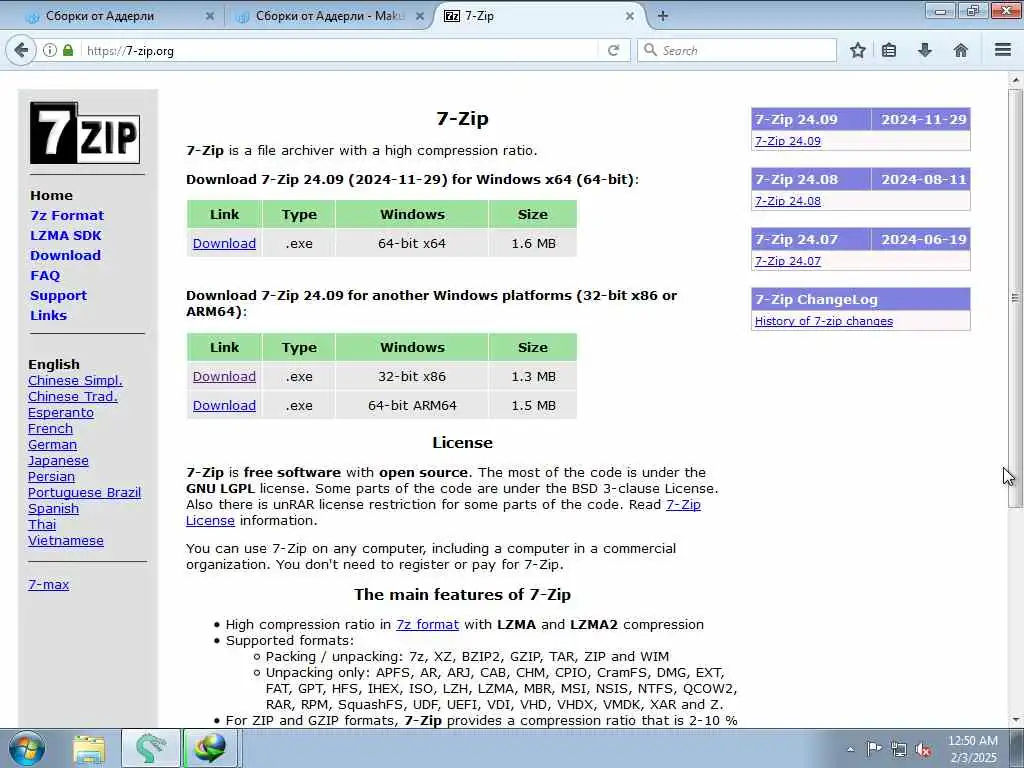Image resolution: width=1024 pixels, height=768 pixels.
Task: Switch site language to German
Action: [x=52, y=445]
